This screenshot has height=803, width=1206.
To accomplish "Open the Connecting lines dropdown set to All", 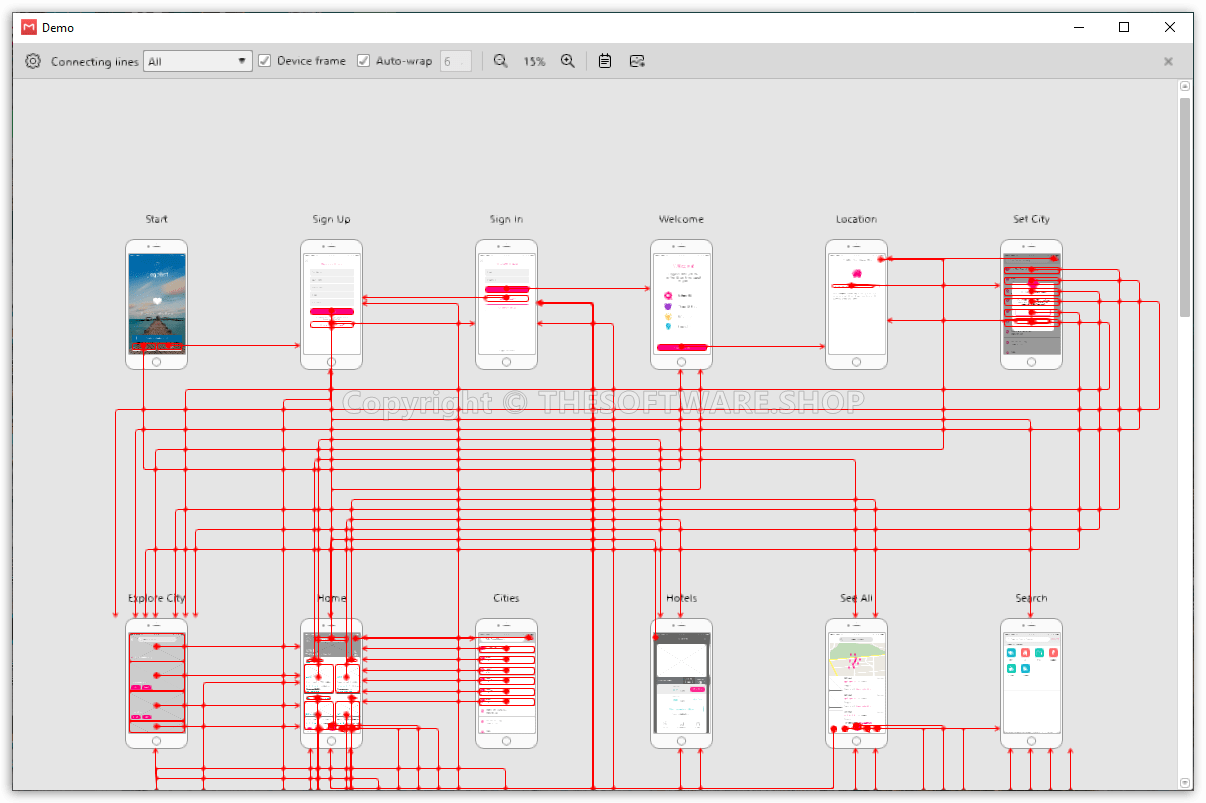I will tap(197, 61).
